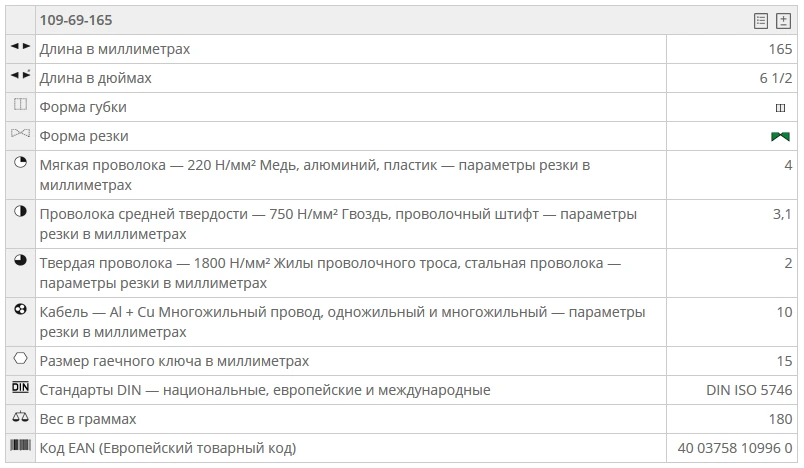This screenshot has width=804, height=468.
Task: Select the product number 109-69-165 header
Action: (76, 21)
